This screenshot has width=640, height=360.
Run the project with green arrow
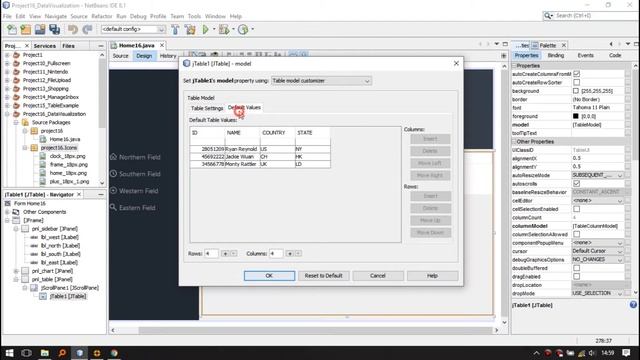click(206, 29)
